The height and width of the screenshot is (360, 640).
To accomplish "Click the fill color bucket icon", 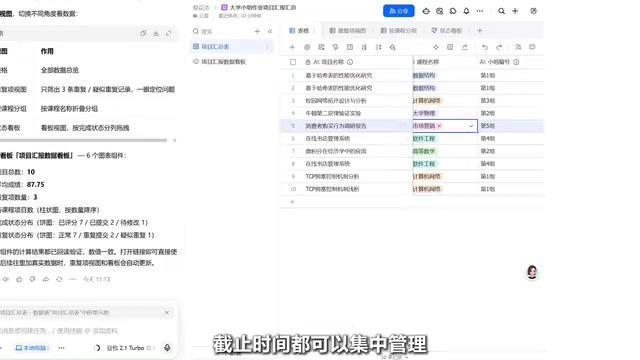I will [x=393, y=47].
